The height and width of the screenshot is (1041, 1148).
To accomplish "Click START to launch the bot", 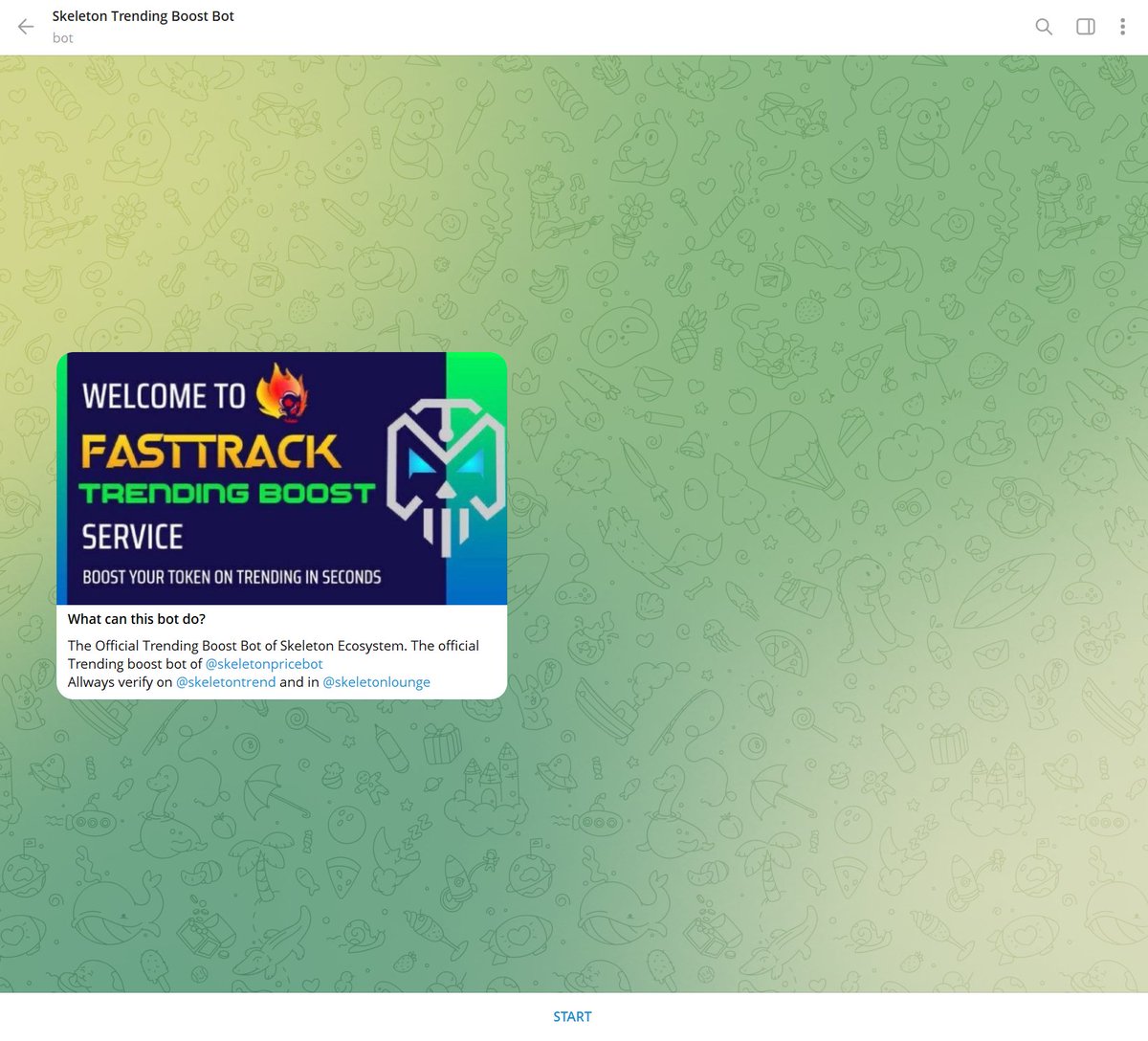I will tap(572, 1017).
